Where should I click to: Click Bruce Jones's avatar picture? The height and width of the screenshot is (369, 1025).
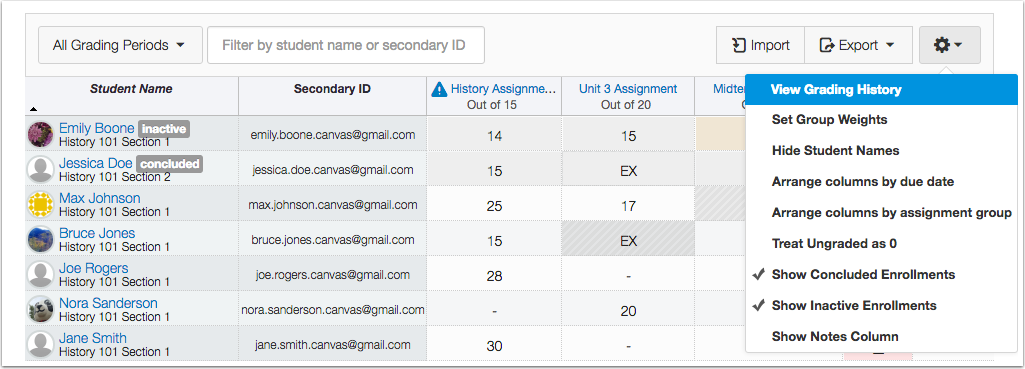pyautogui.click(x=41, y=239)
